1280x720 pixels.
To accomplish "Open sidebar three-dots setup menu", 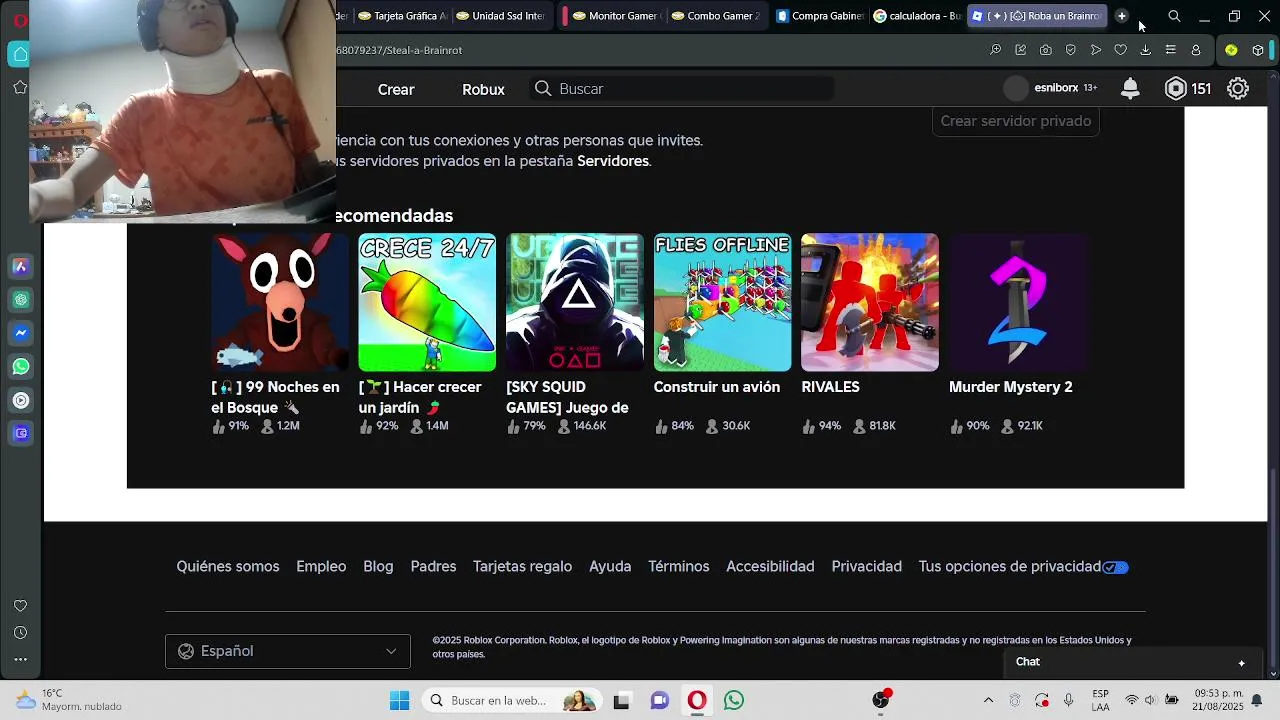I will click(x=20, y=659).
